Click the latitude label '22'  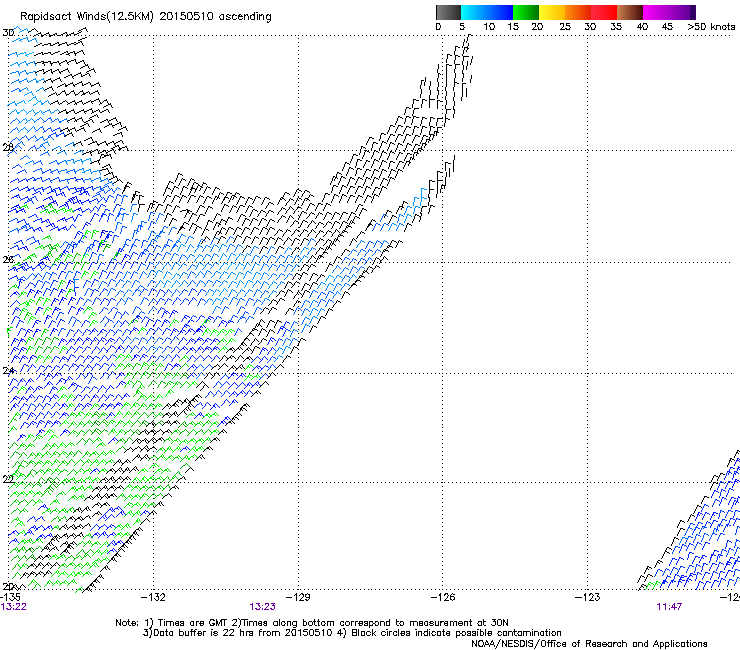tap(8, 479)
